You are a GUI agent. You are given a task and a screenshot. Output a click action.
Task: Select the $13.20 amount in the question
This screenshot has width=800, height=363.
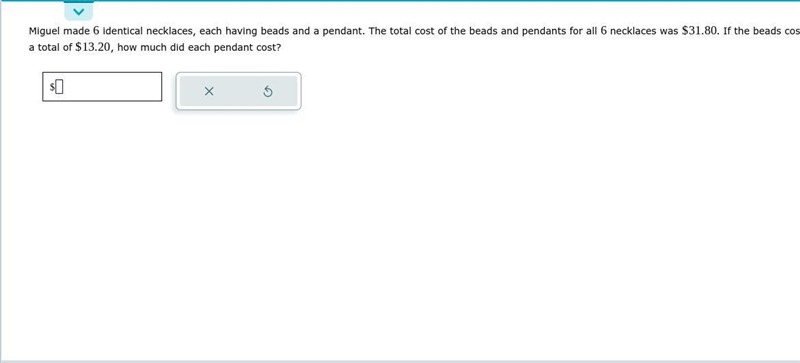click(93, 47)
